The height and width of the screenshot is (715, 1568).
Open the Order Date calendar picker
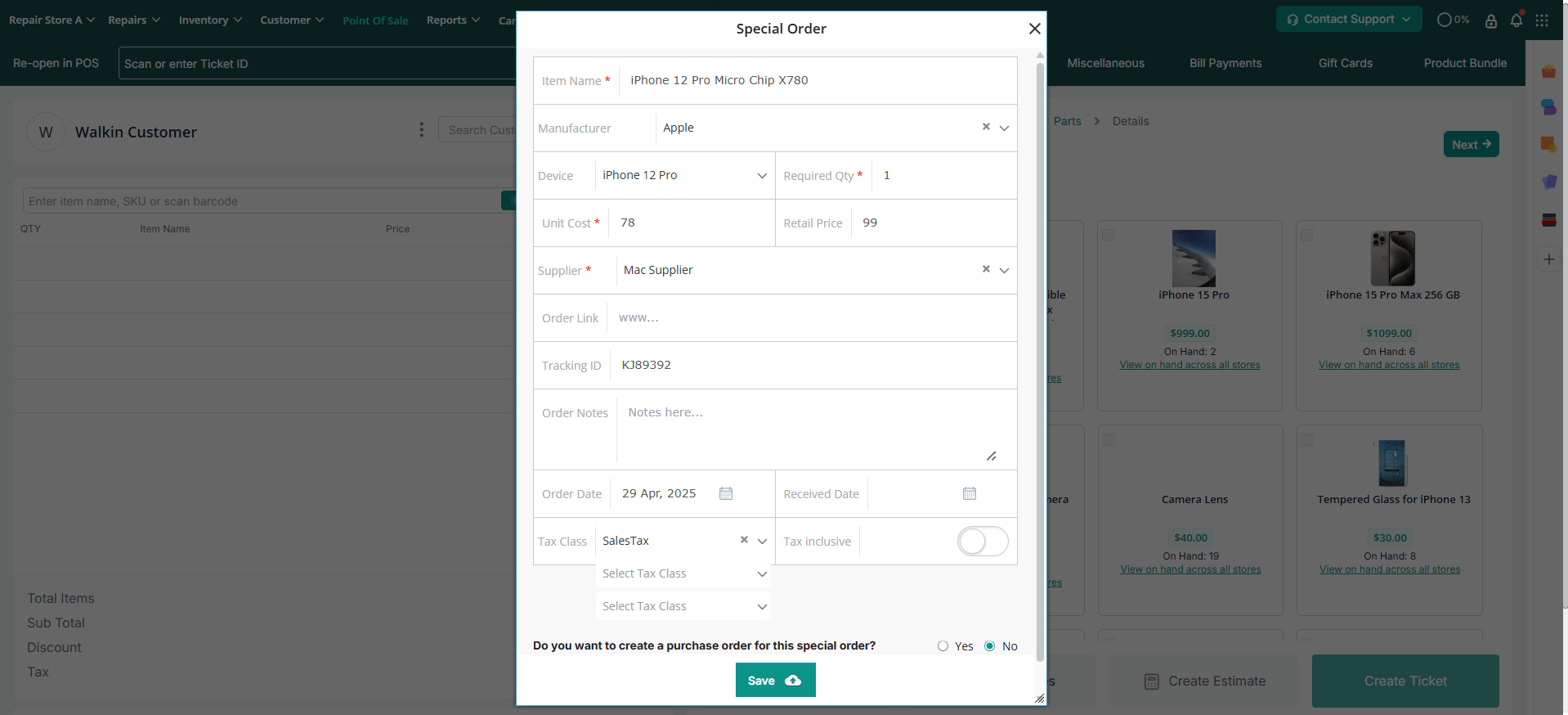[x=726, y=493]
